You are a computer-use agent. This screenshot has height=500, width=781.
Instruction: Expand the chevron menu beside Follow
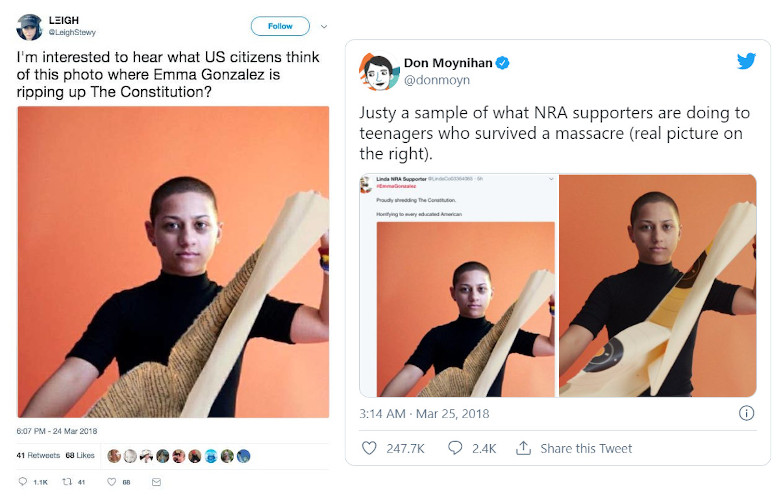coord(323,26)
